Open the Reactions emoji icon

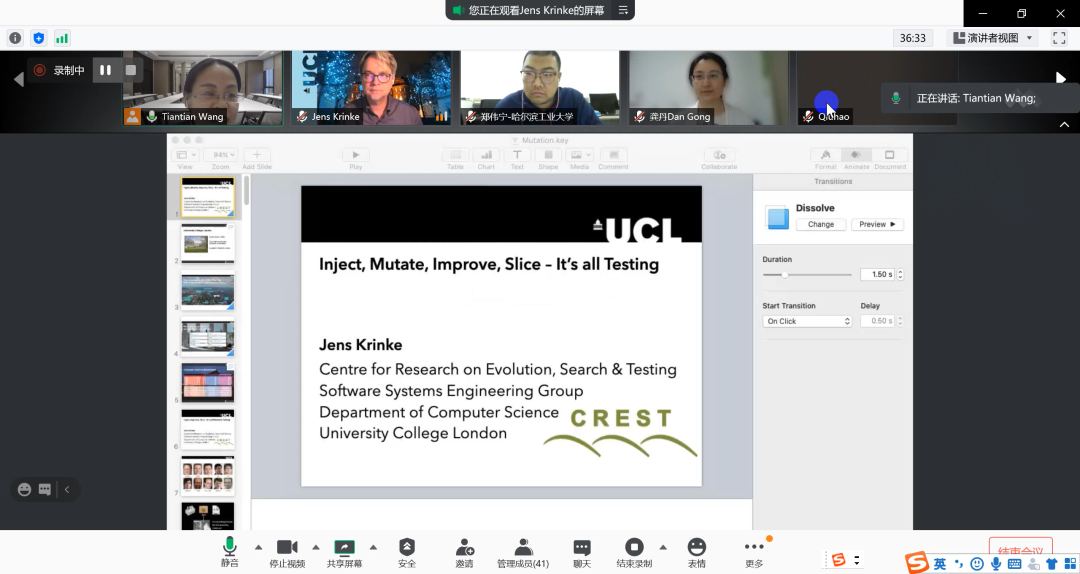pos(697,548)
